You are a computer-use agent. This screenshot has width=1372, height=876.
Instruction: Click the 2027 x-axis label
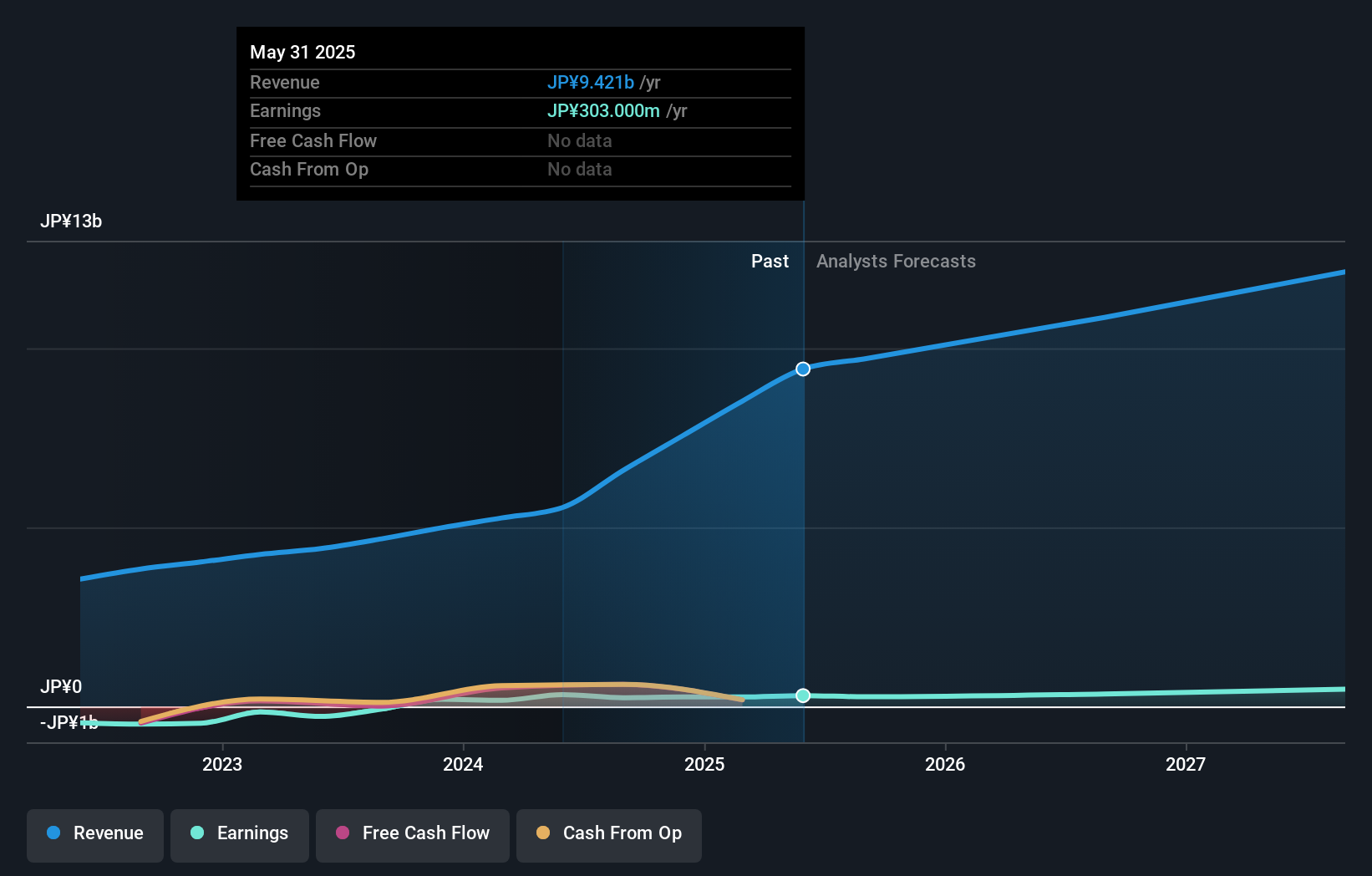(x=1186, y=764)
